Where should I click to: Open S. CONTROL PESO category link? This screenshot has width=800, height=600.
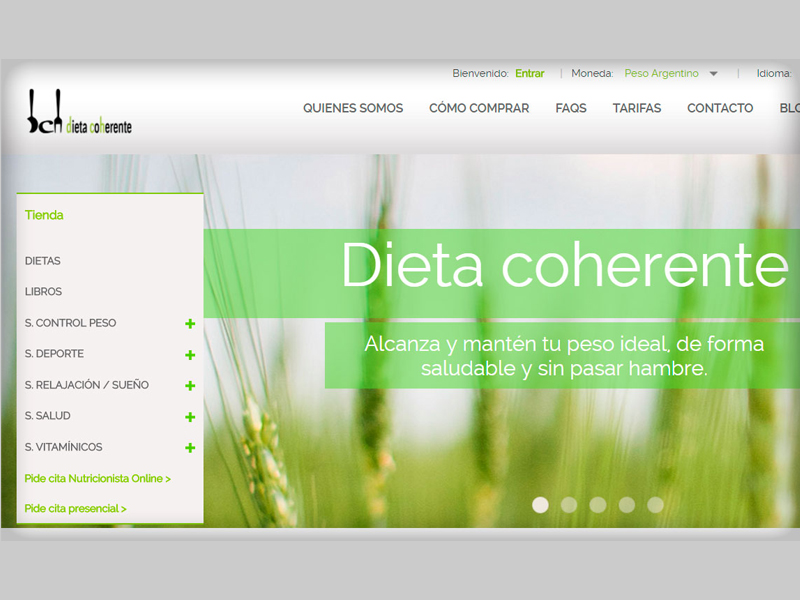click(x=70, y=323)
